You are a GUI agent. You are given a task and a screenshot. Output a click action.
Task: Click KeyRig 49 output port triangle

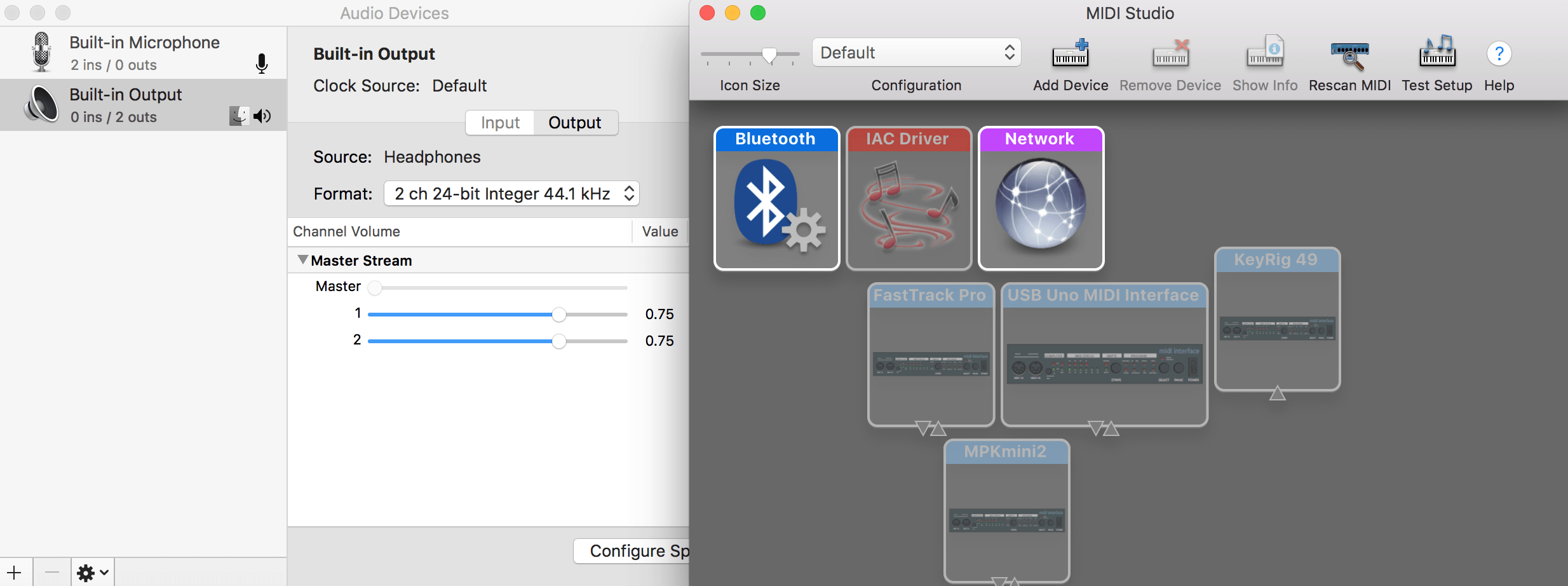(1277, 393)
